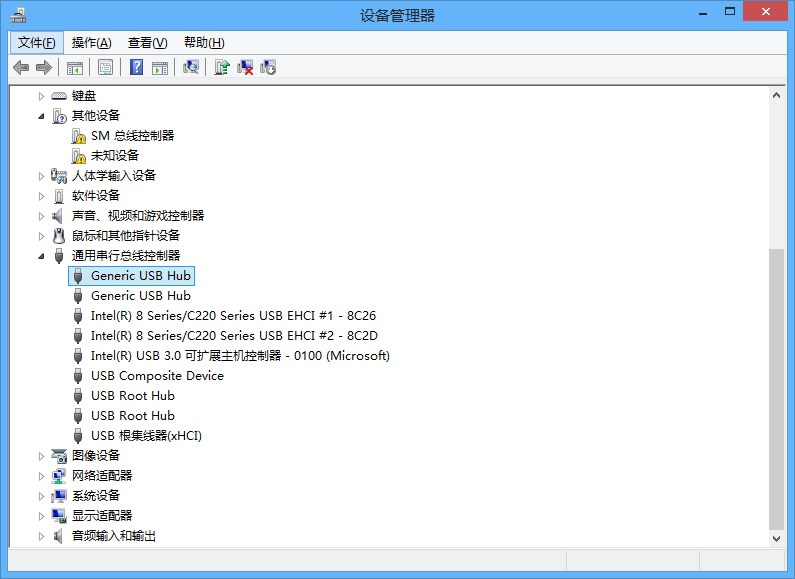Click Scan for hardware changes icon
Viewport: 795px width, 579px height.
click(x=191, y=67)
